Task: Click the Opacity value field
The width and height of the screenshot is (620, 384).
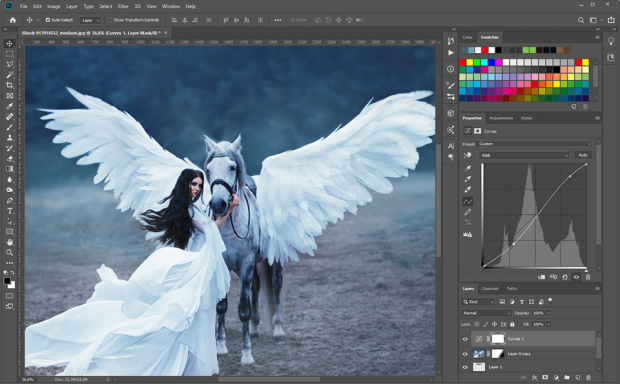Action: (x=538, y=313)
